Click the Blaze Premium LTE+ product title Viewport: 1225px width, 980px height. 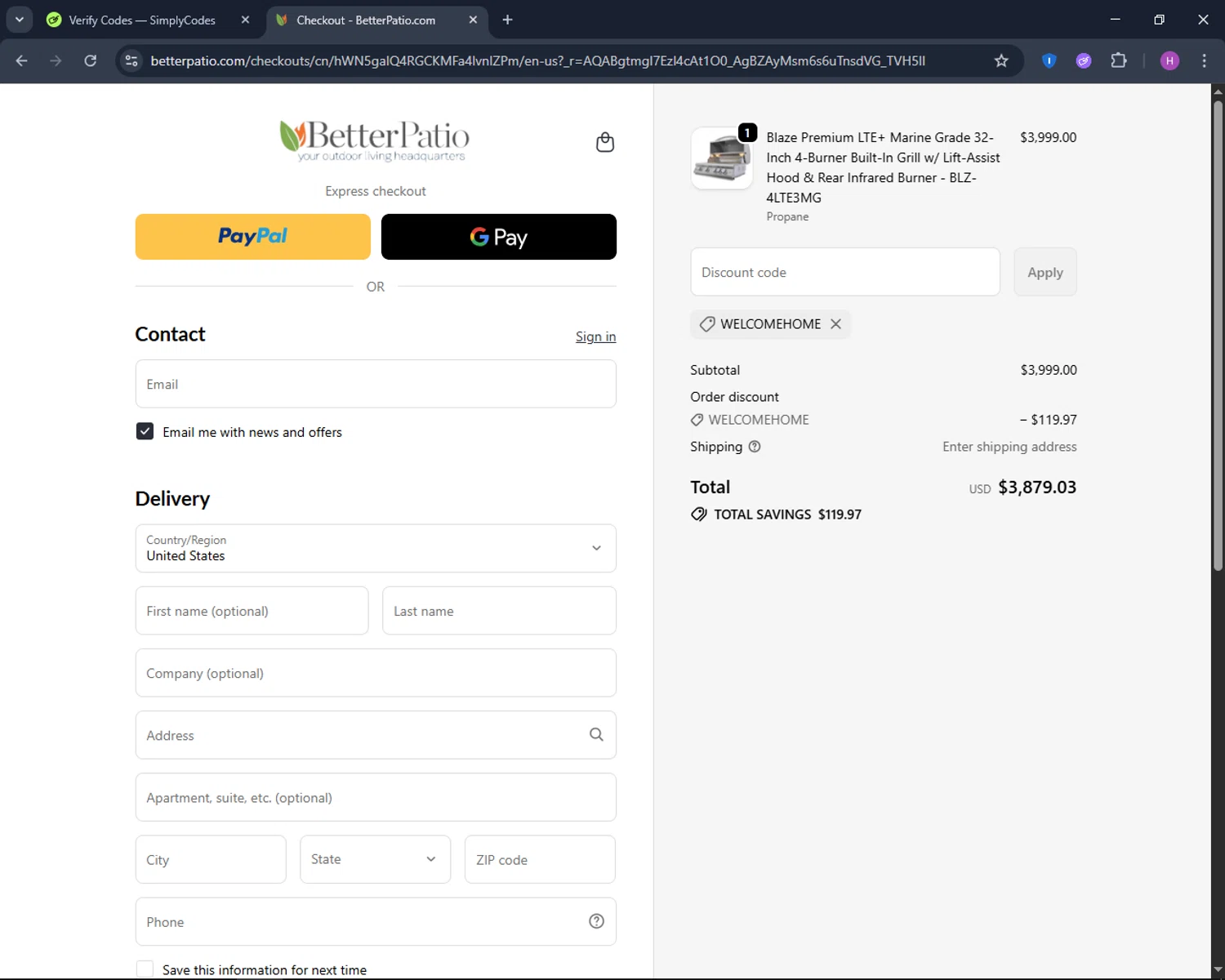click(x=883, y=167)
